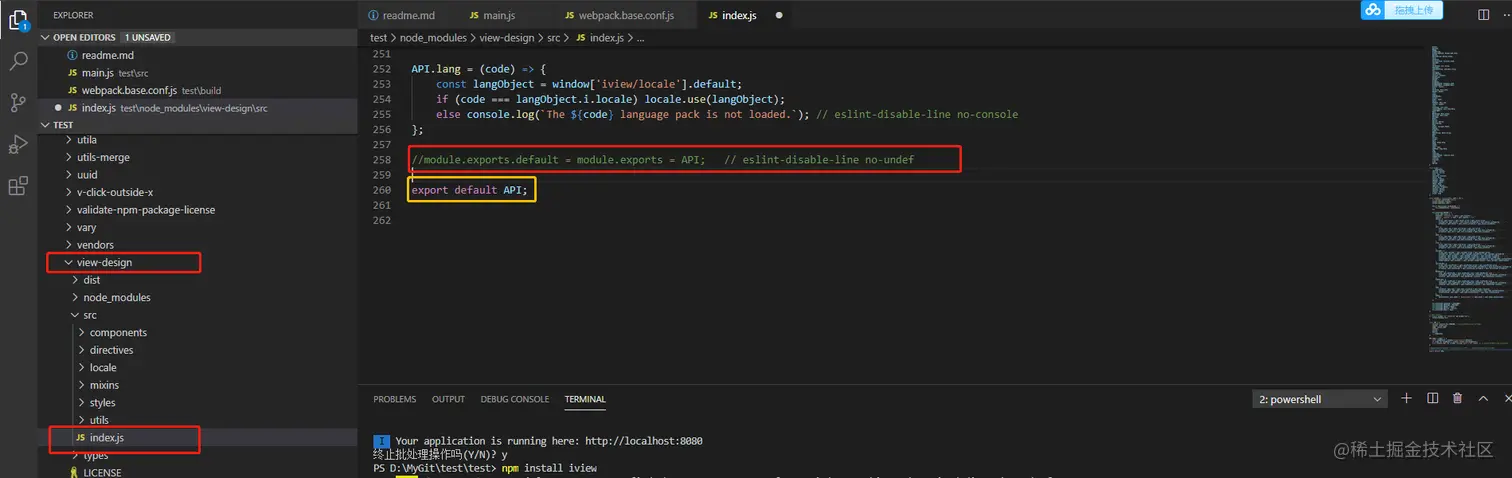Click the JS icon of webpack.base.conf.js tab
The image size is (1512, 478).
click(x=570, y=15)
